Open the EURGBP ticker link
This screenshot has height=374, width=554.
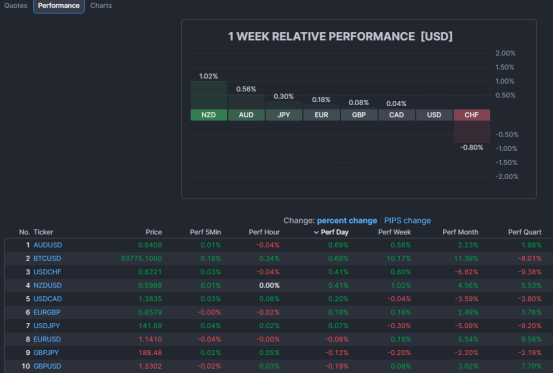[x=47, y=312]
